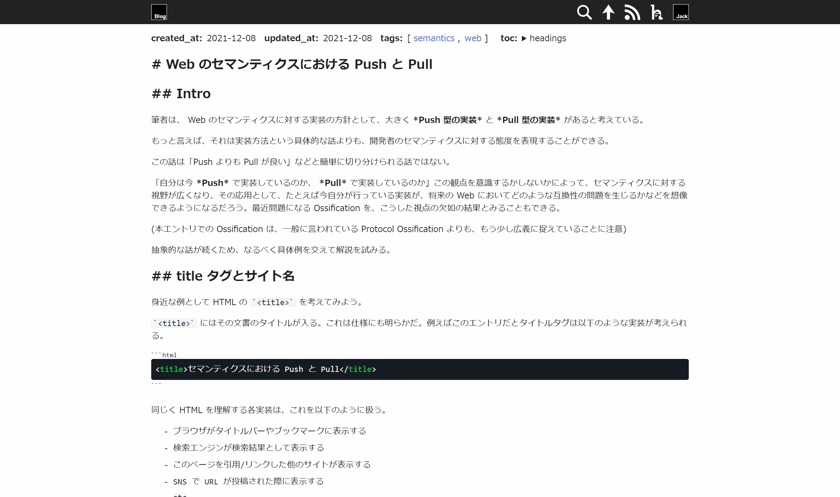Click the up-arrow back-to-top icon
The height and width of the screenshot is (497, 840).
click(x=608, y=12)
